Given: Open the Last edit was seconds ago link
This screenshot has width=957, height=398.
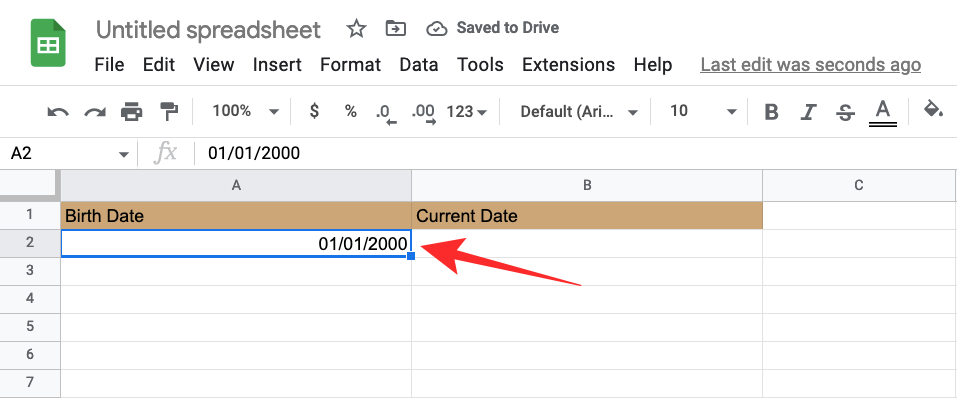Looking at the screenshot, I should [x=811, y=65].
